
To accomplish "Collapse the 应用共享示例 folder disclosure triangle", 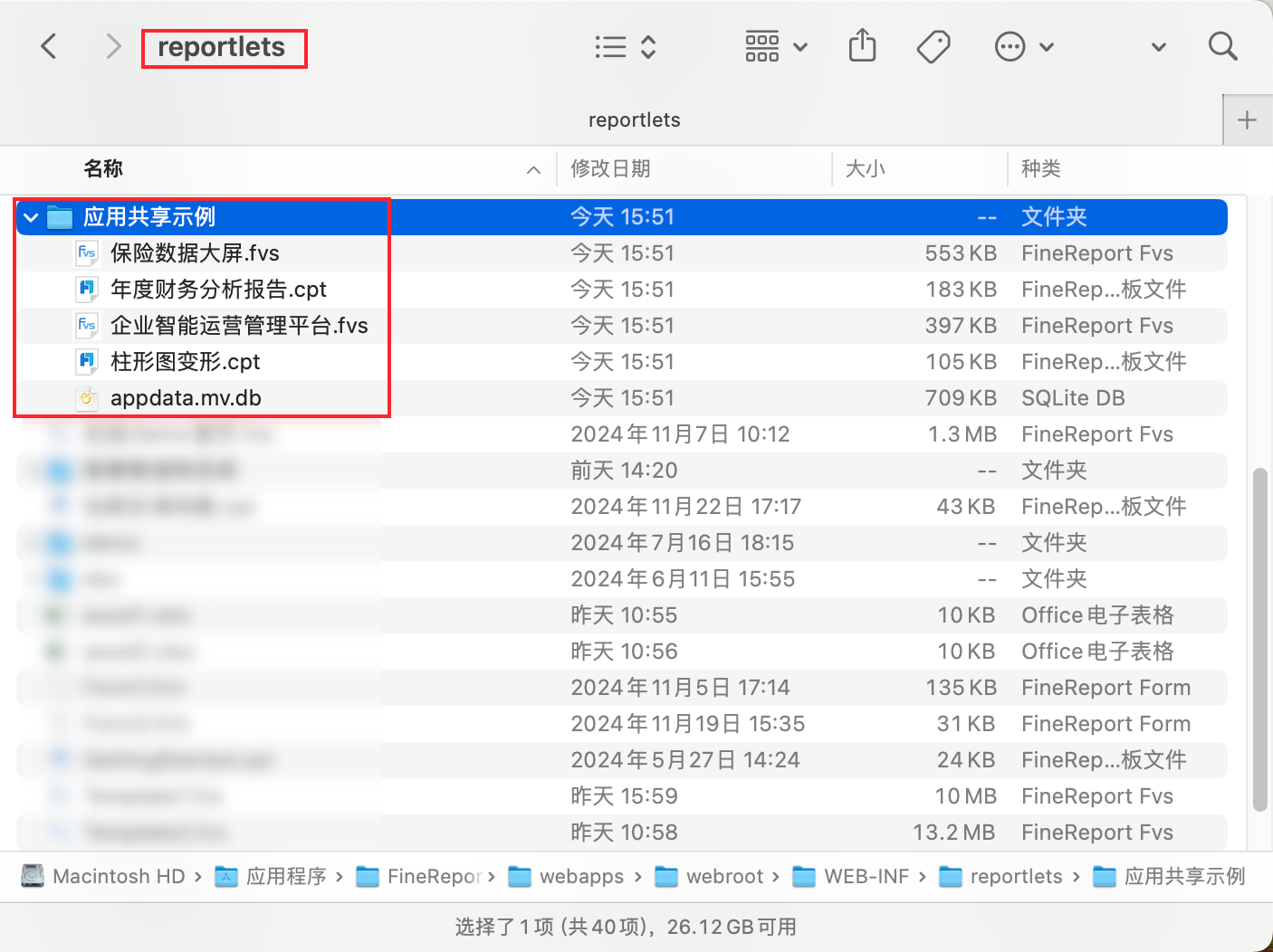I will click(30, 217).
